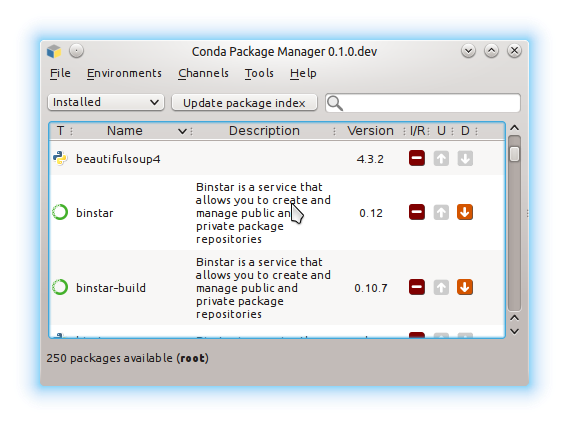Open the Installed filter dropdown
This screenshot has height=426, width=569.
pos(106,102)
